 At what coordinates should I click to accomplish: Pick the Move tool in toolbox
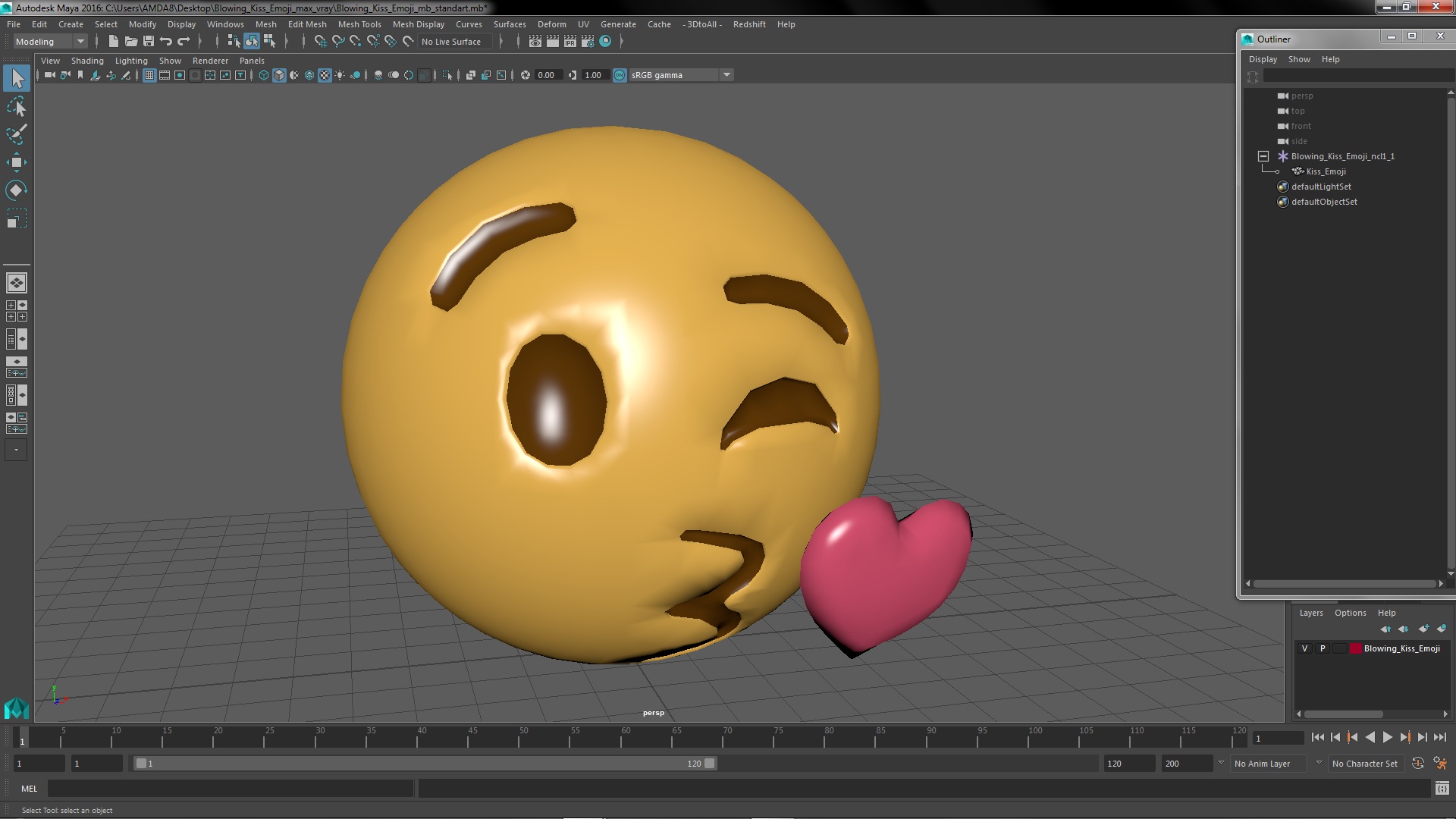[x=17, y=162]
